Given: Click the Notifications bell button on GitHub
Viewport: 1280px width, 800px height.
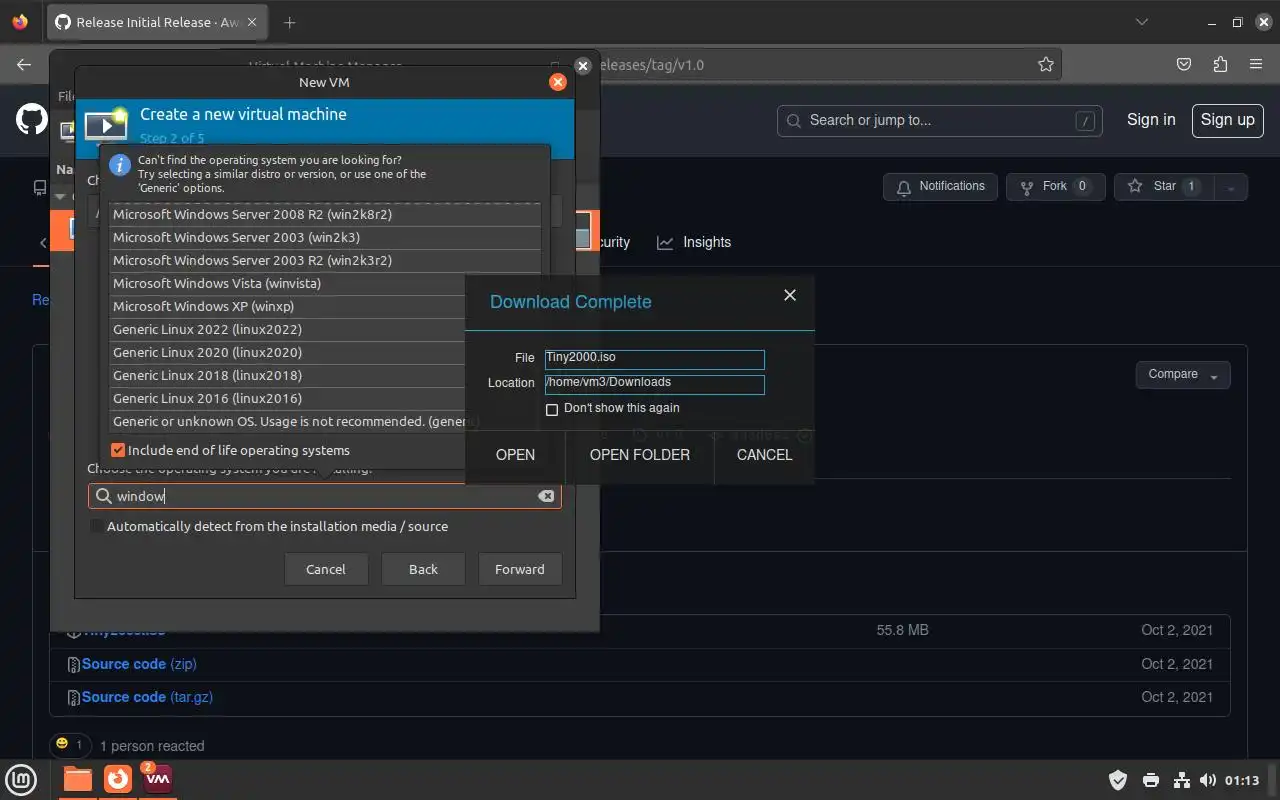Looking at the screenshot, I should (x=941, y=186).
